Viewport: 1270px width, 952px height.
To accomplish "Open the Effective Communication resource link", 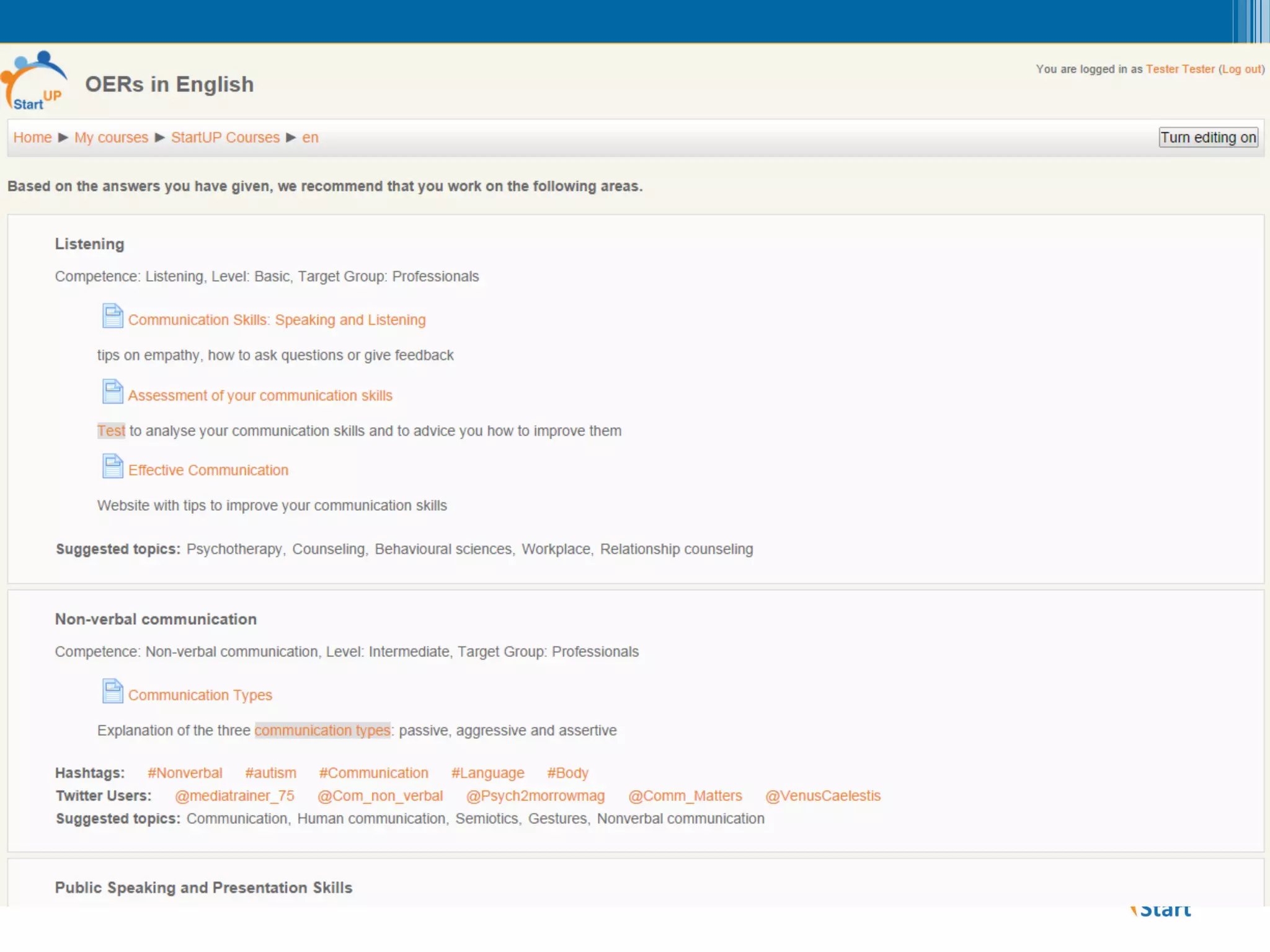I will click(x=208, y=470).
